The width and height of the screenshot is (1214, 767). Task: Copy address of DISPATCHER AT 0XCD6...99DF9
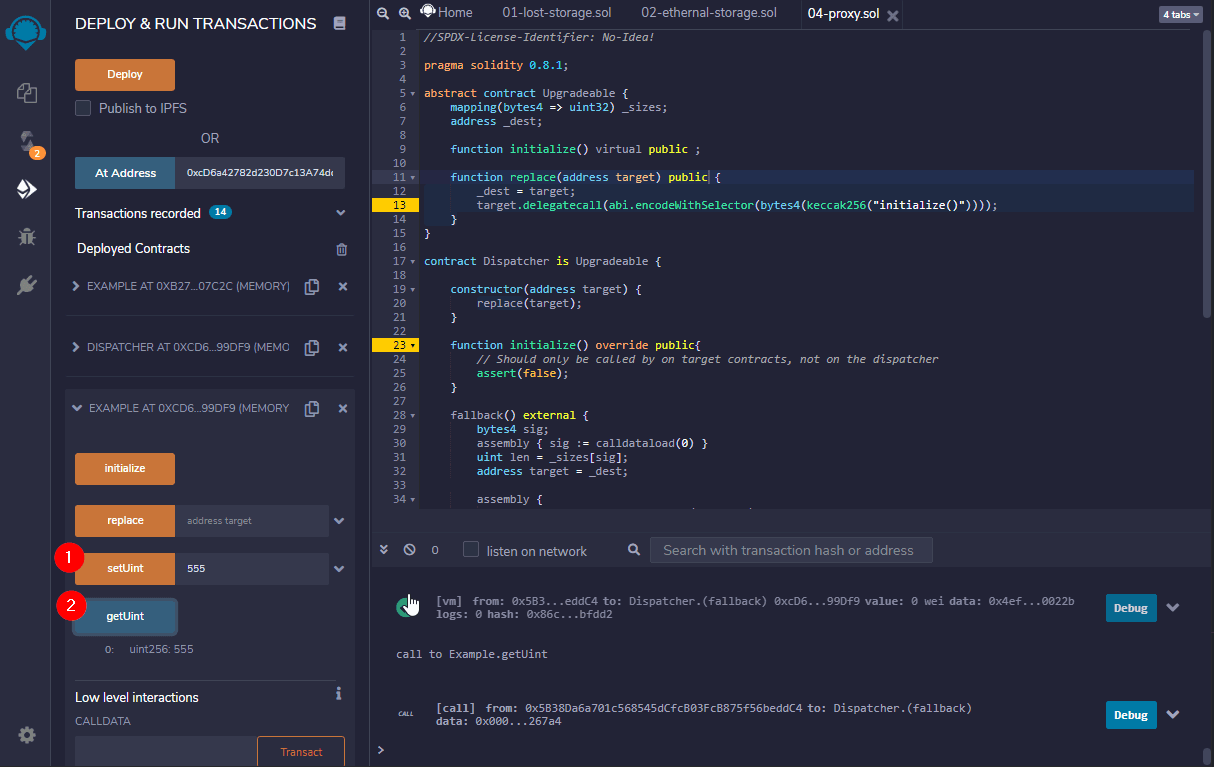[x=312, y=347]
